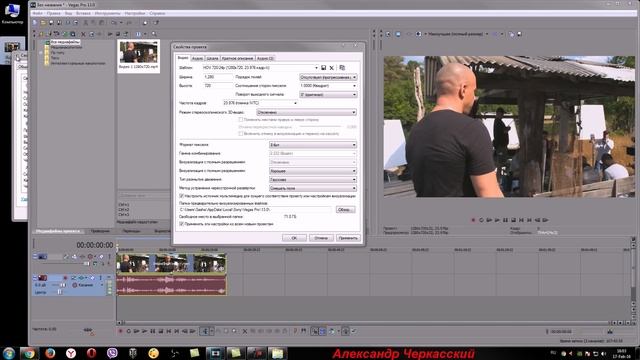Click Stop in the preview window transport

[513, 220]
